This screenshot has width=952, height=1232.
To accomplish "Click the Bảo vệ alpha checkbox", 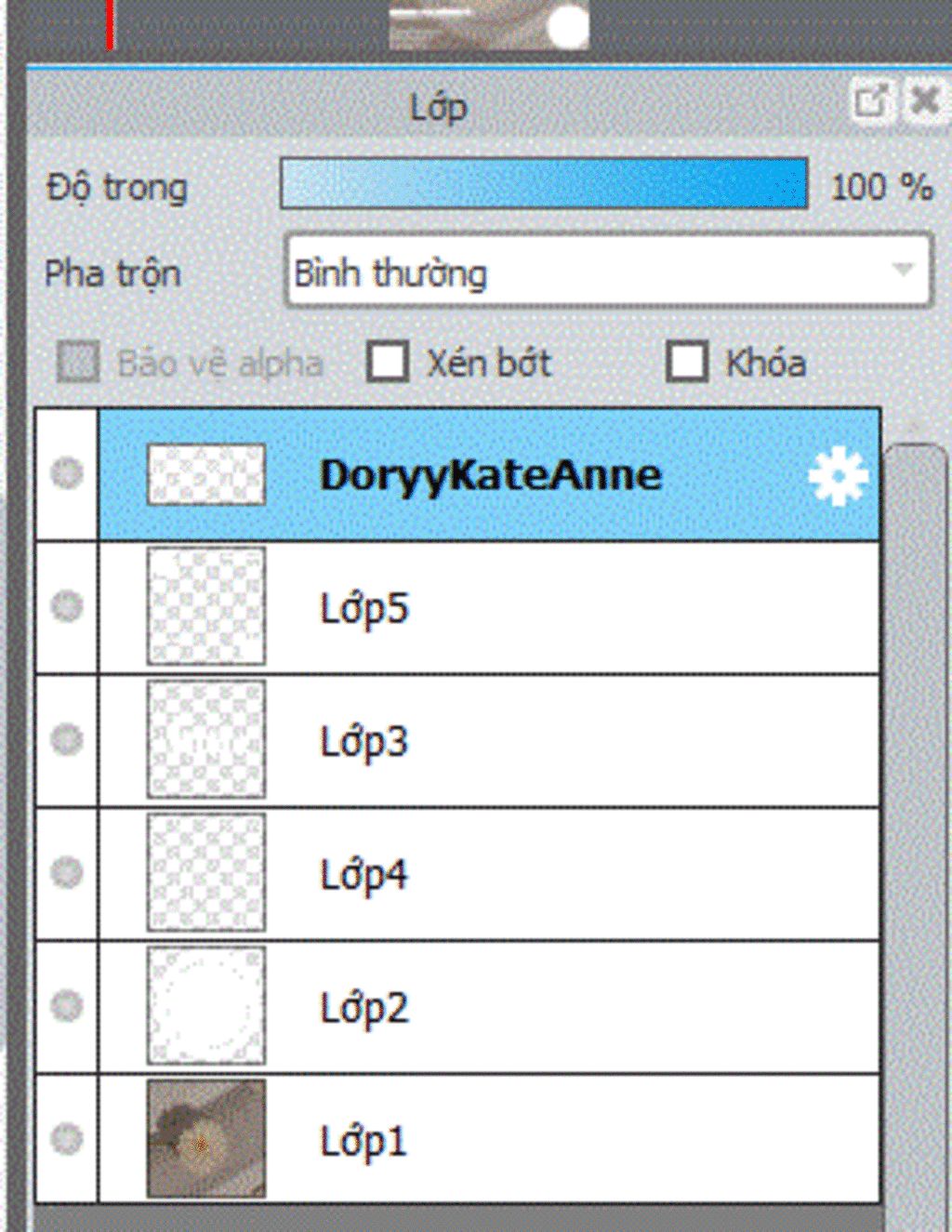I will coord(78,362).
